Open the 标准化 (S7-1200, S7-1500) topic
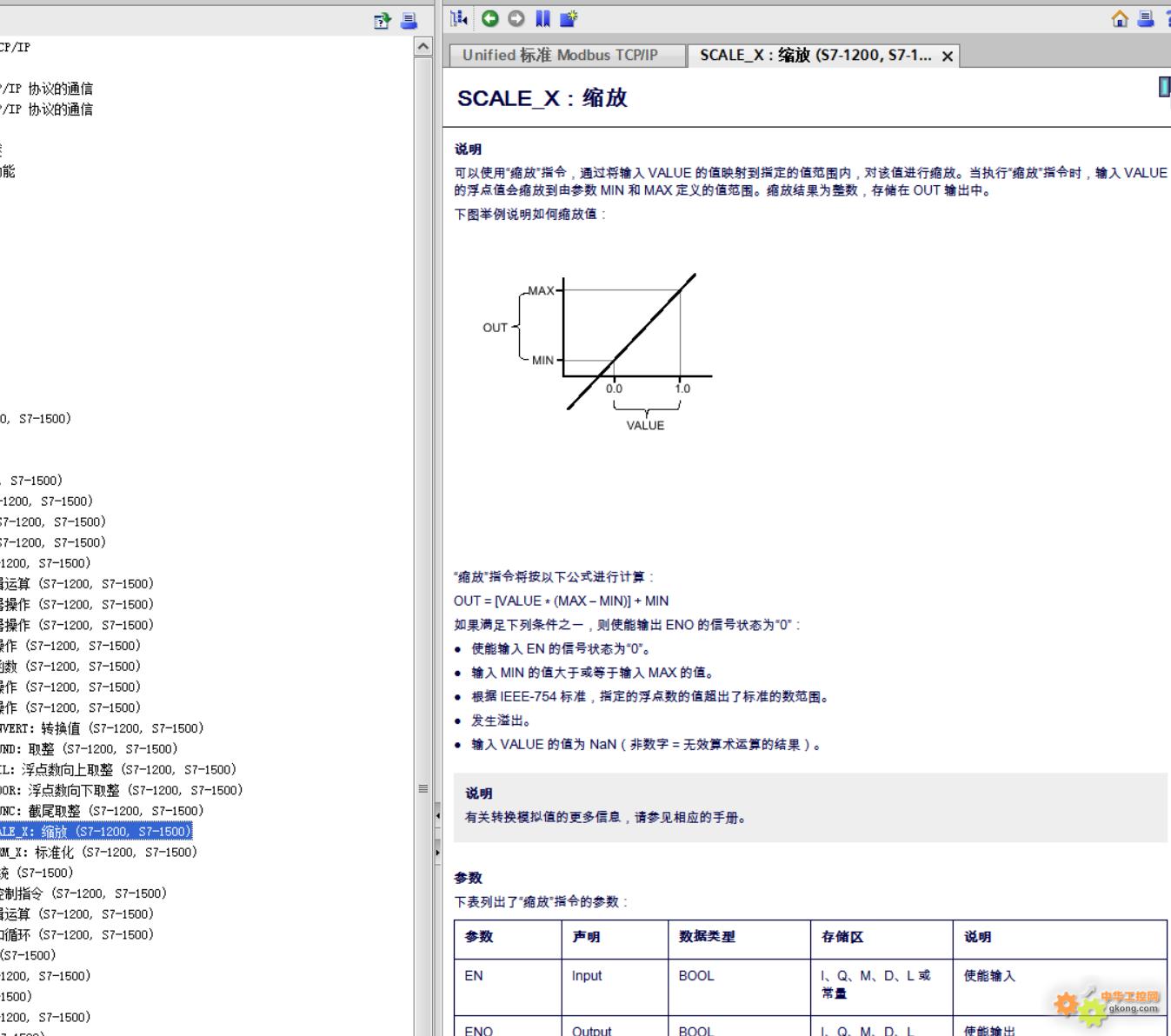 click(x=100, y=853)
